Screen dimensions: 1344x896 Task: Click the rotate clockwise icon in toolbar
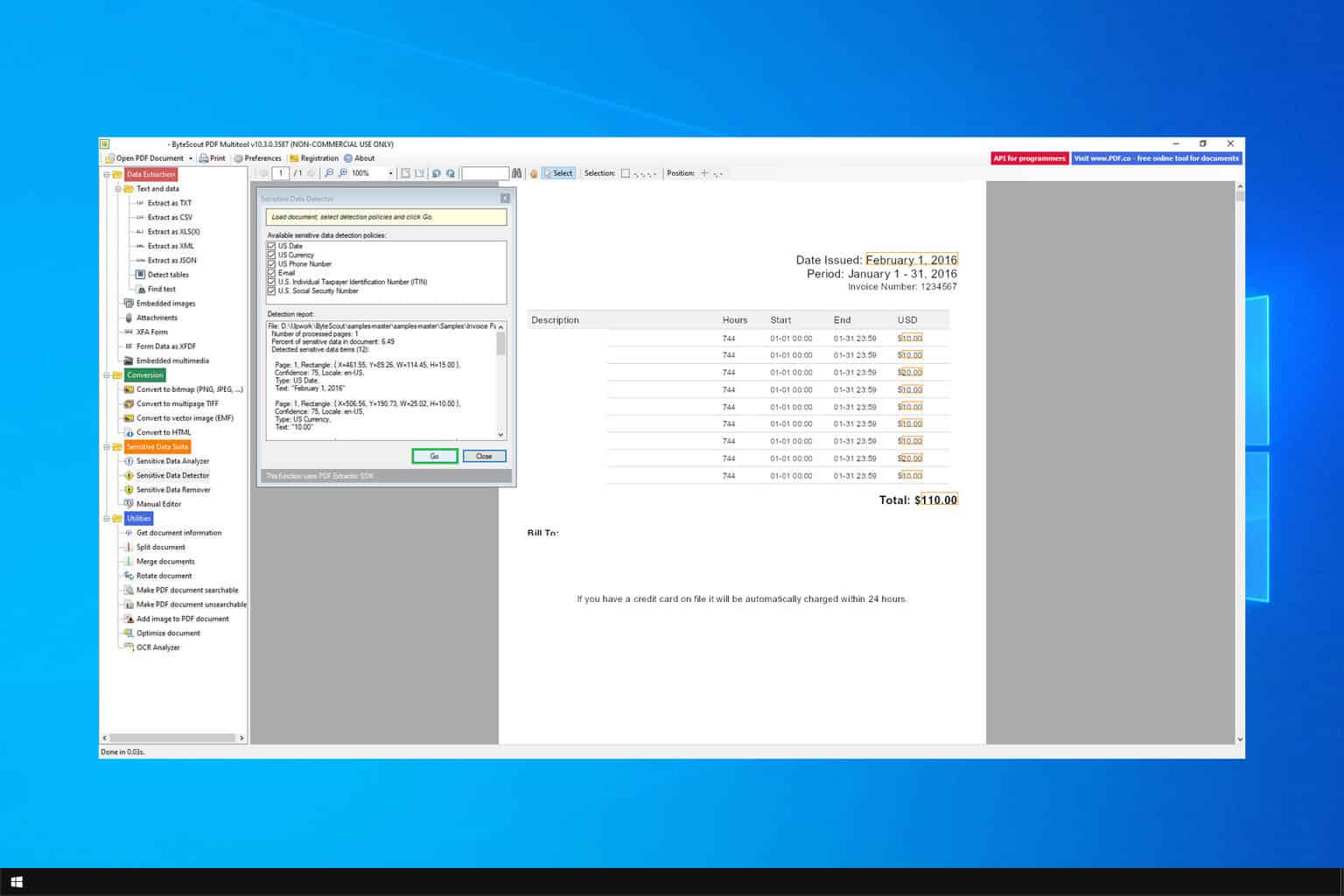tap(451, 173)
